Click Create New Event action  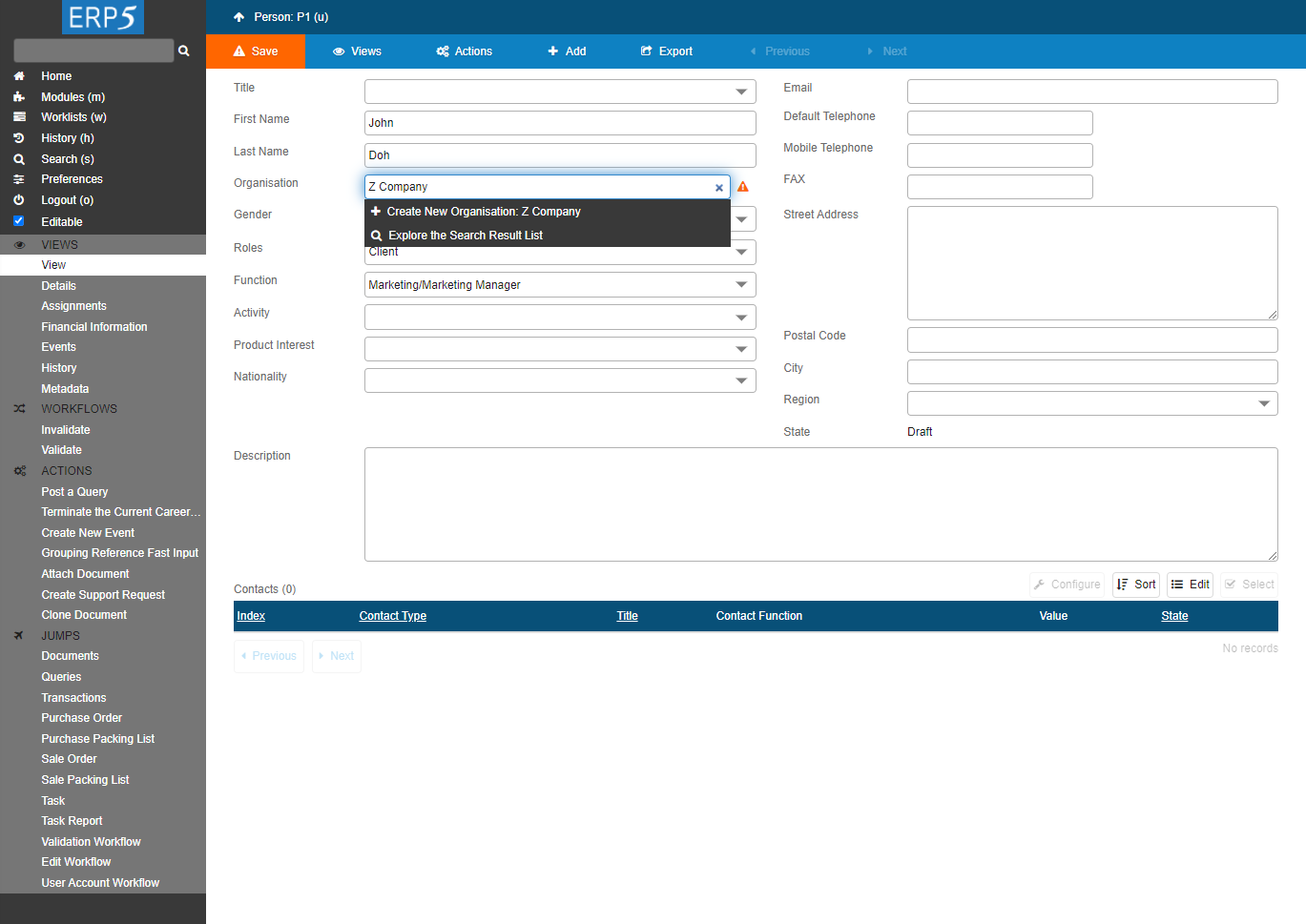[x=103, y=533]
